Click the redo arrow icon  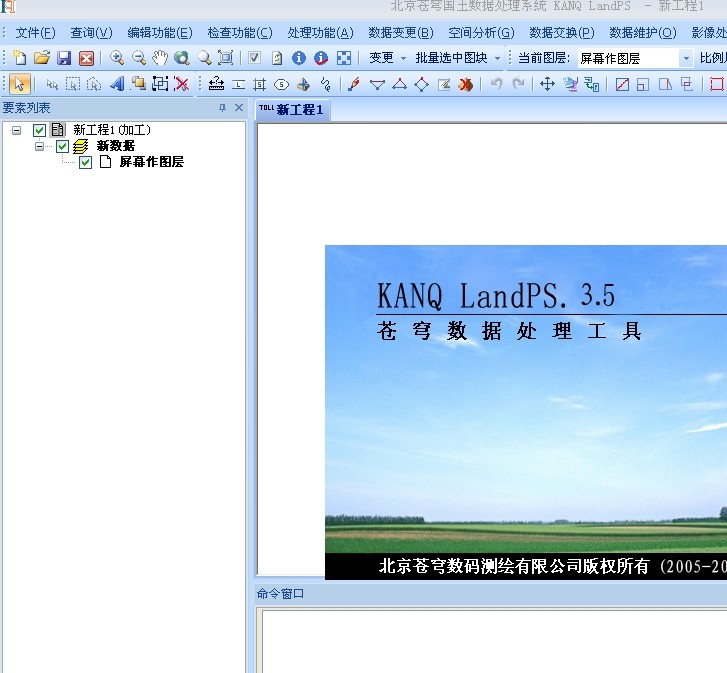pyautogui.click(x=518, y=84)
